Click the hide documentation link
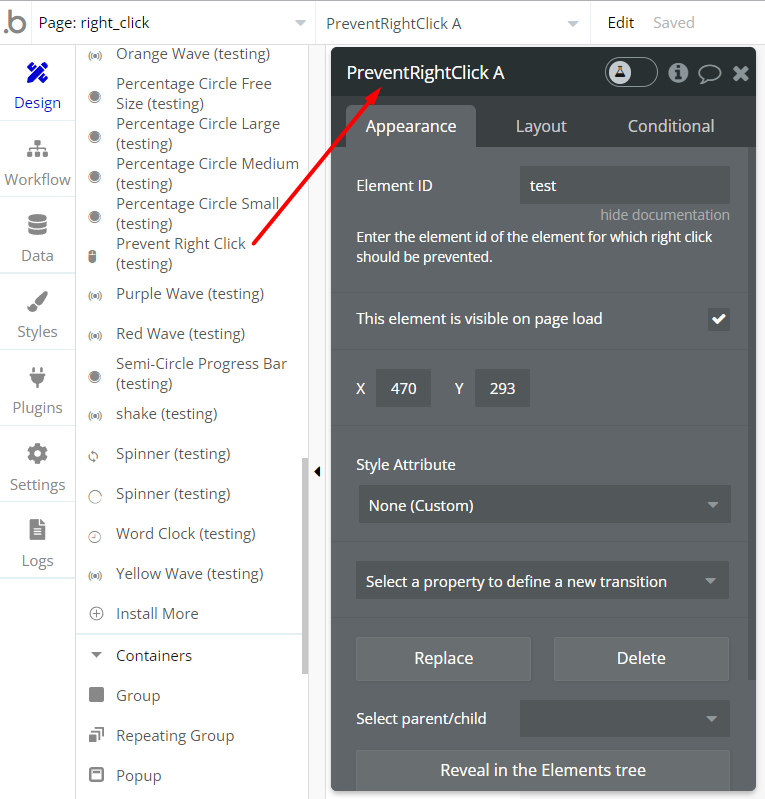 coord(665,215)
